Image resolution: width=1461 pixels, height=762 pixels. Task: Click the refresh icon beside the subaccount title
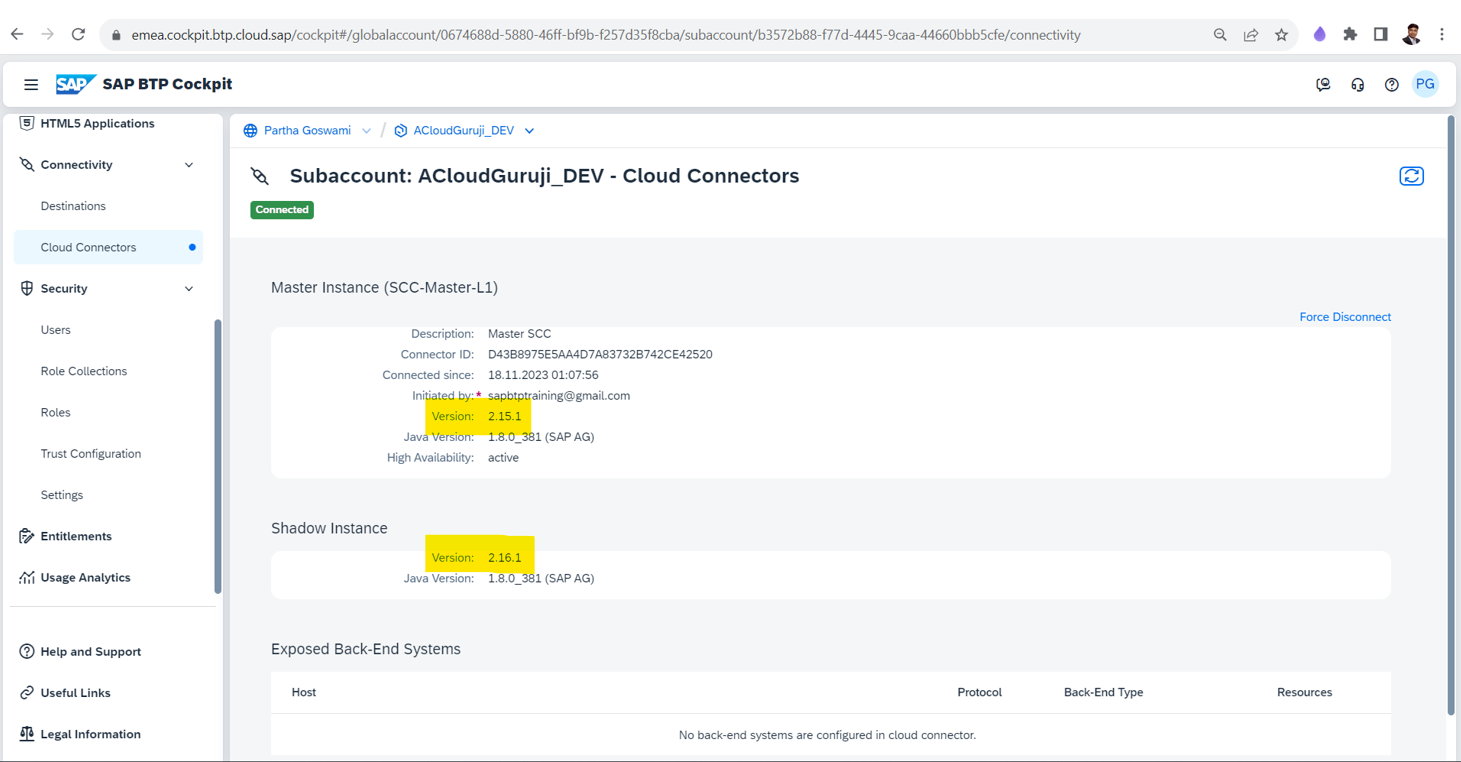tap(1411, 176)
